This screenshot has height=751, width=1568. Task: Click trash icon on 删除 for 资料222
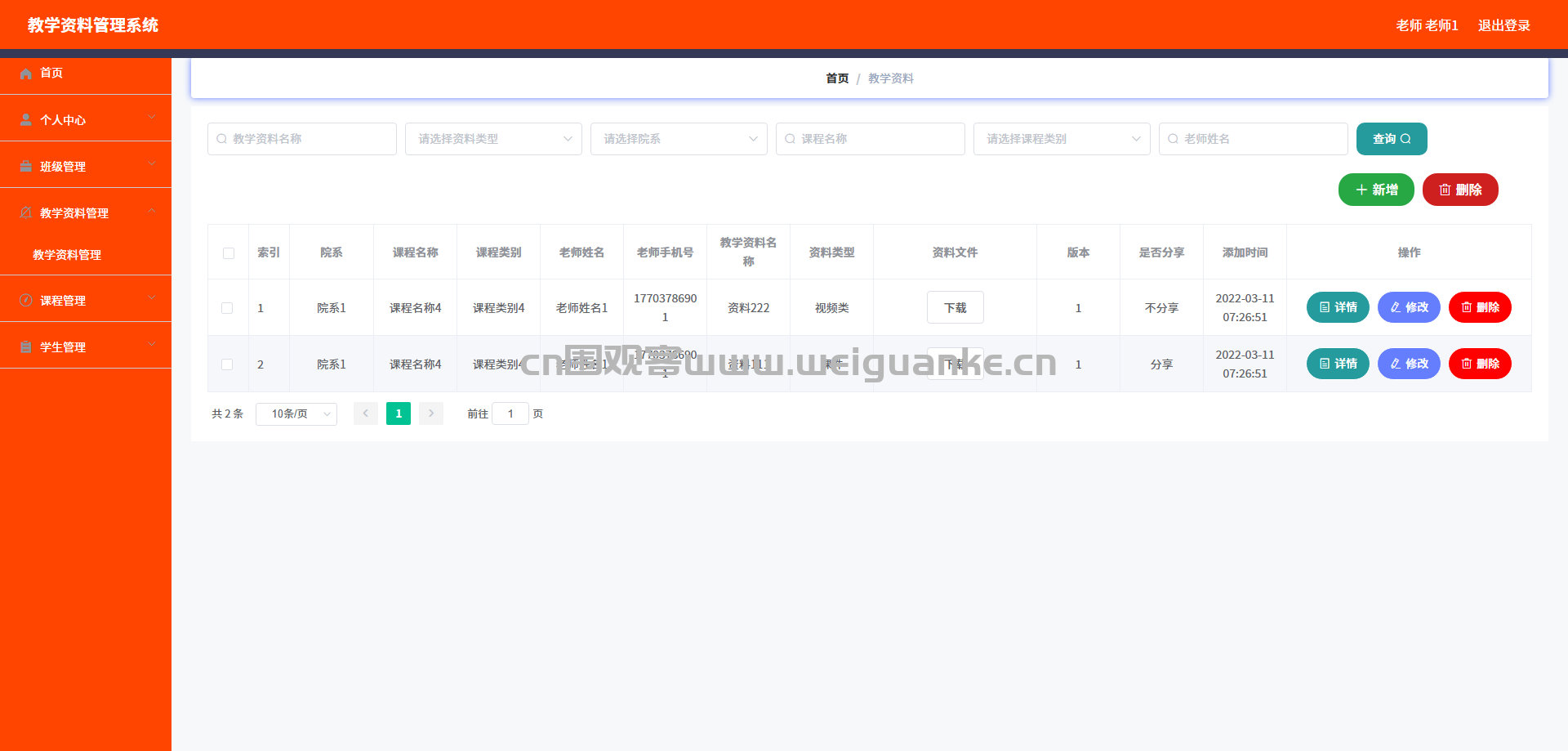click(x=1467, y=307)
